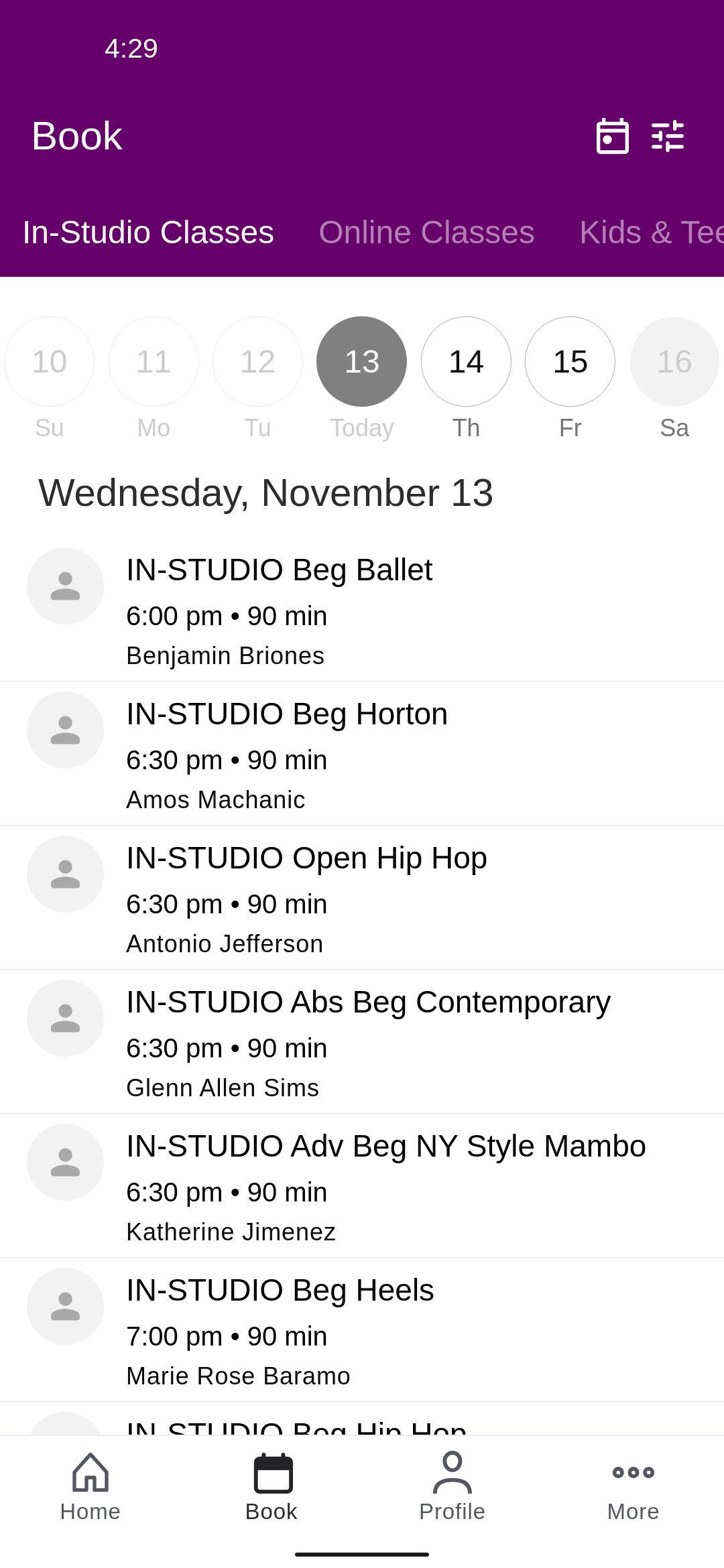Tap Amos Machanic instructor avatar
Image resolution: width=724 pixels, height=1568 pixels.
[65, 730]
